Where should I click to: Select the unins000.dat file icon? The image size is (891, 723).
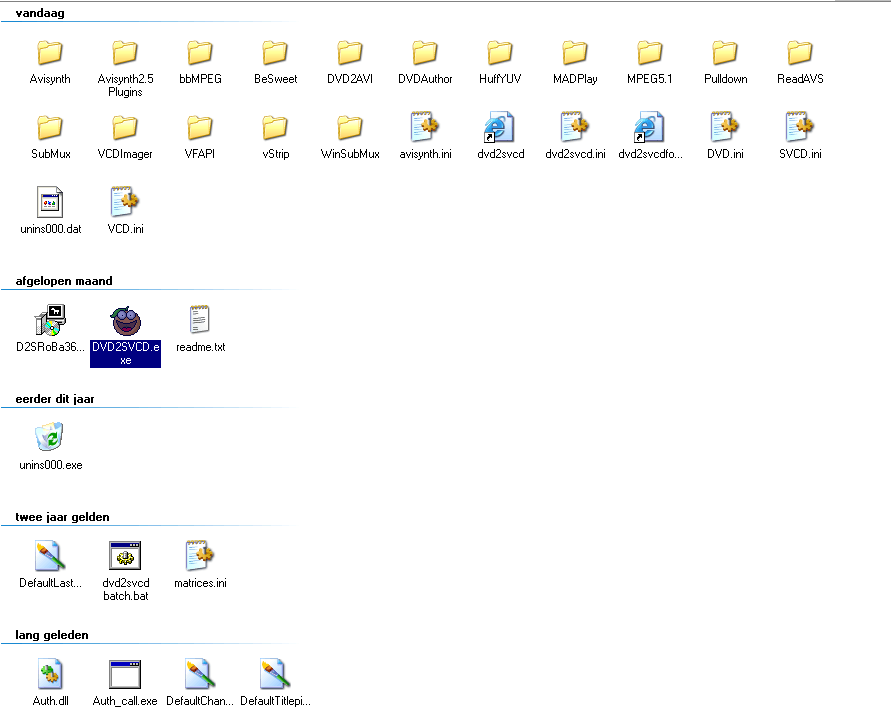[x=50, y=202]
